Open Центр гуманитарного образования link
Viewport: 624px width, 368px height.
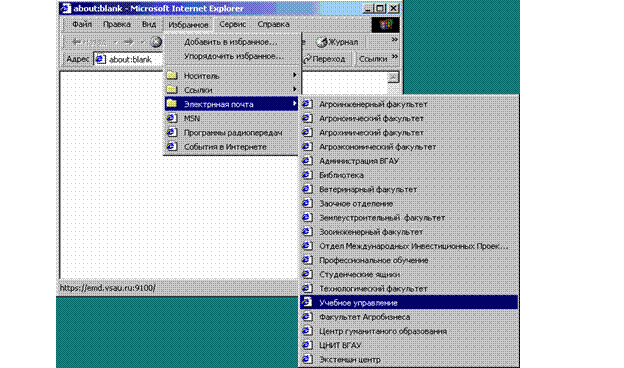pyautogui.click(x=409, y=331)
